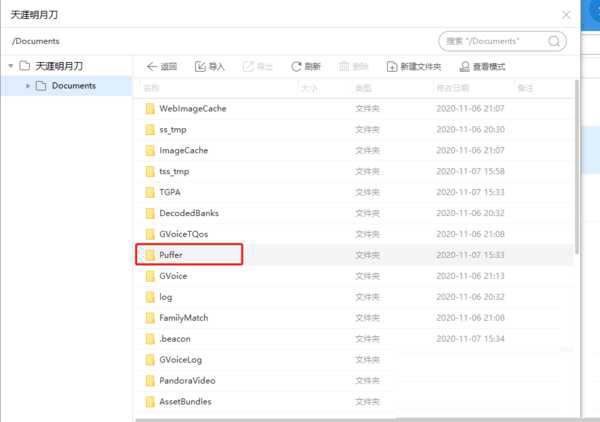Screen dimensions: 600x422
Task: Open the 查看模式 view mode option
Action: click(482, 66)
